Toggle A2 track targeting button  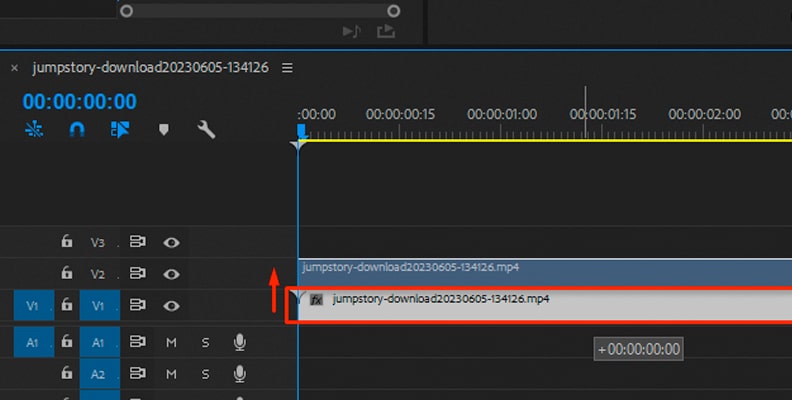(100, 374)
